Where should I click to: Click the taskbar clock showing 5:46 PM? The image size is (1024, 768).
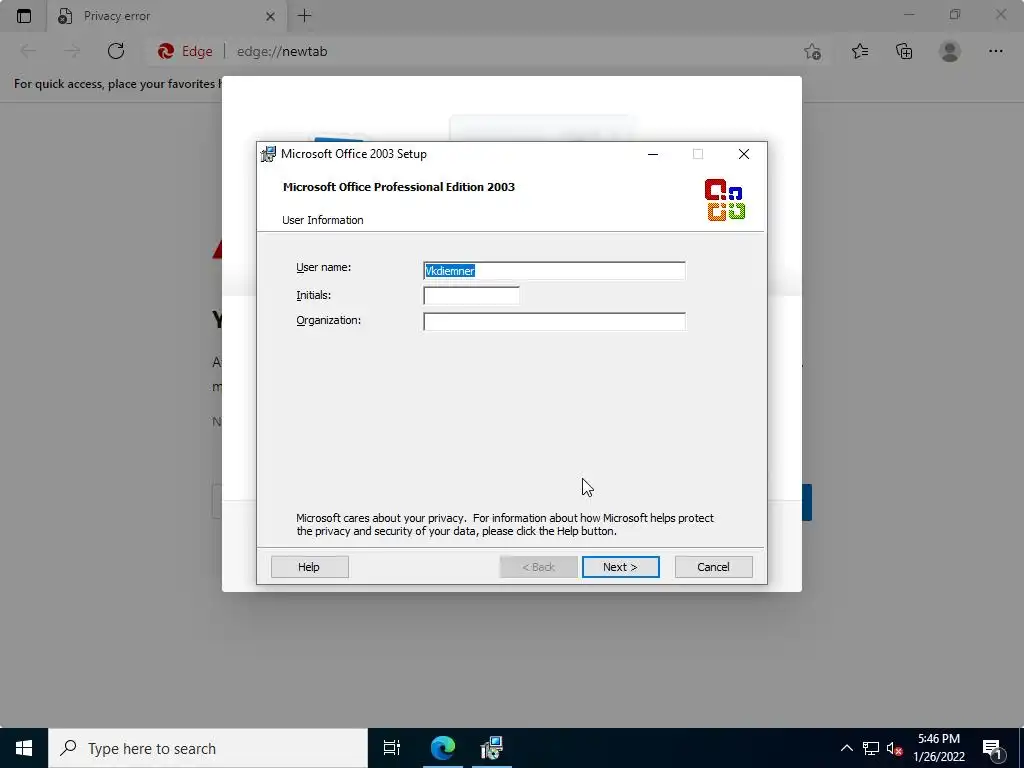click(x=939, y=748)
